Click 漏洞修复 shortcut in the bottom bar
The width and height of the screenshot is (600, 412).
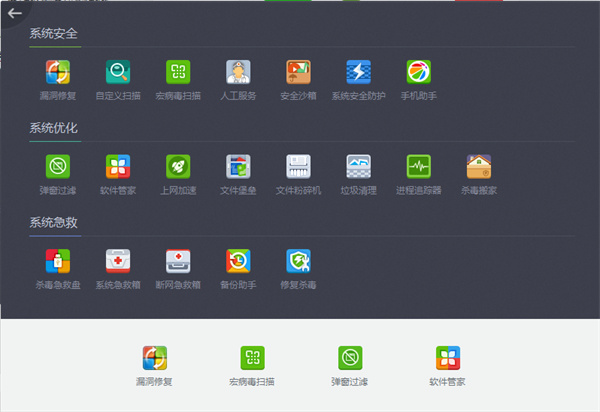coord(155,358)
